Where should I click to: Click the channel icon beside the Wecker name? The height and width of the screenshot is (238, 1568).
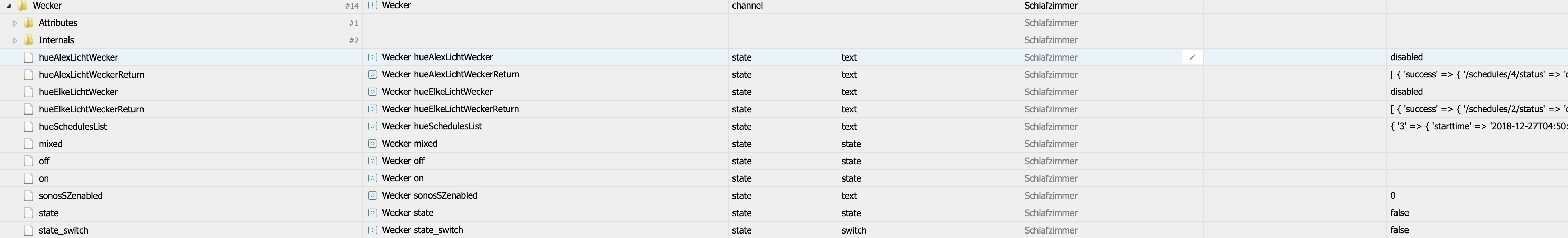pyautogui.click(x=372, y=6)
